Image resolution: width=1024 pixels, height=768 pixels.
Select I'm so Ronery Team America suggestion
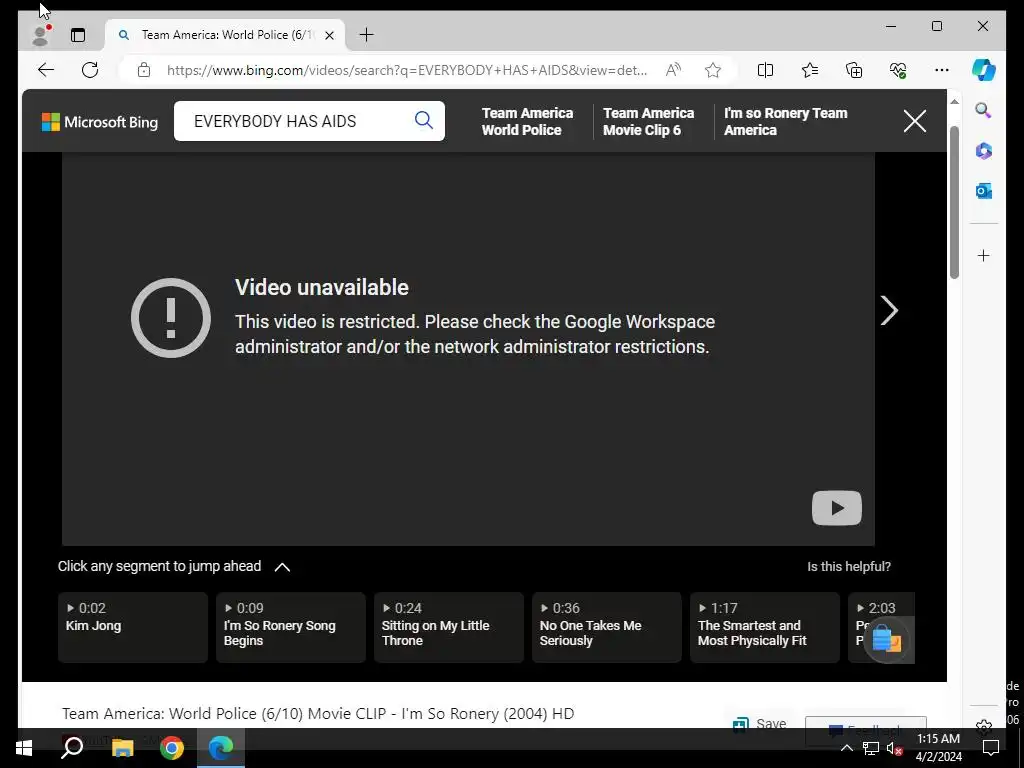point(786,121)
